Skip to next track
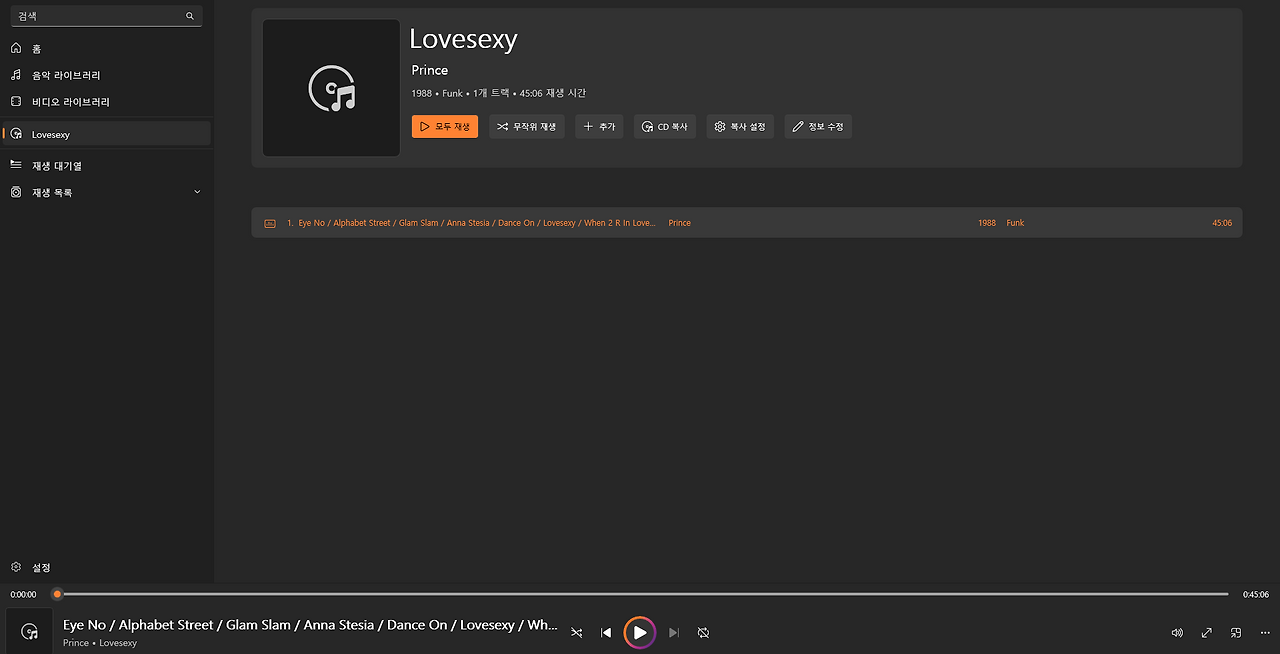 click(674, 633)
